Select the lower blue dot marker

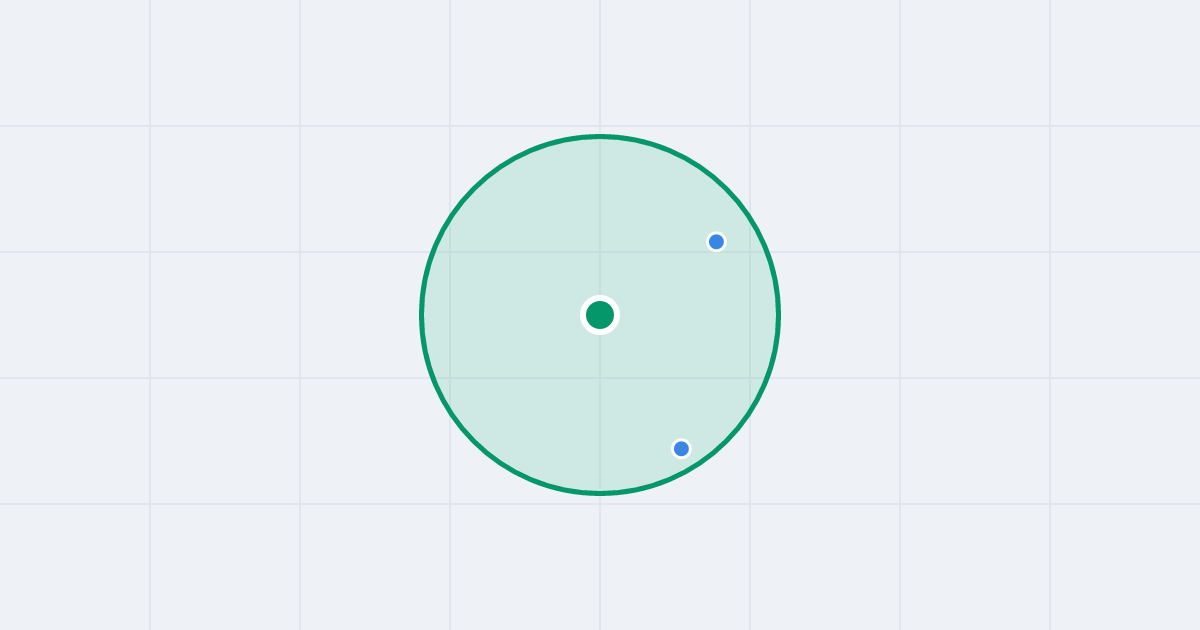pyautogui.click(x=681, y=449)
